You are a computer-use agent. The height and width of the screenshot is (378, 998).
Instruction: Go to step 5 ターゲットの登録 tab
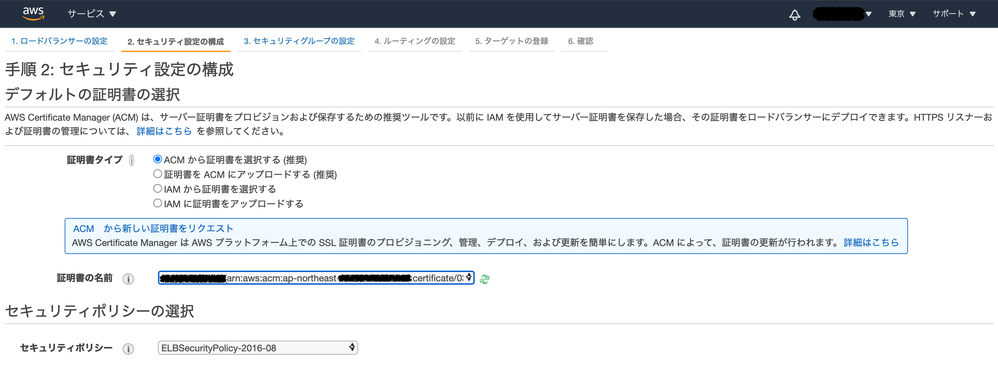(x=512, y=41)
